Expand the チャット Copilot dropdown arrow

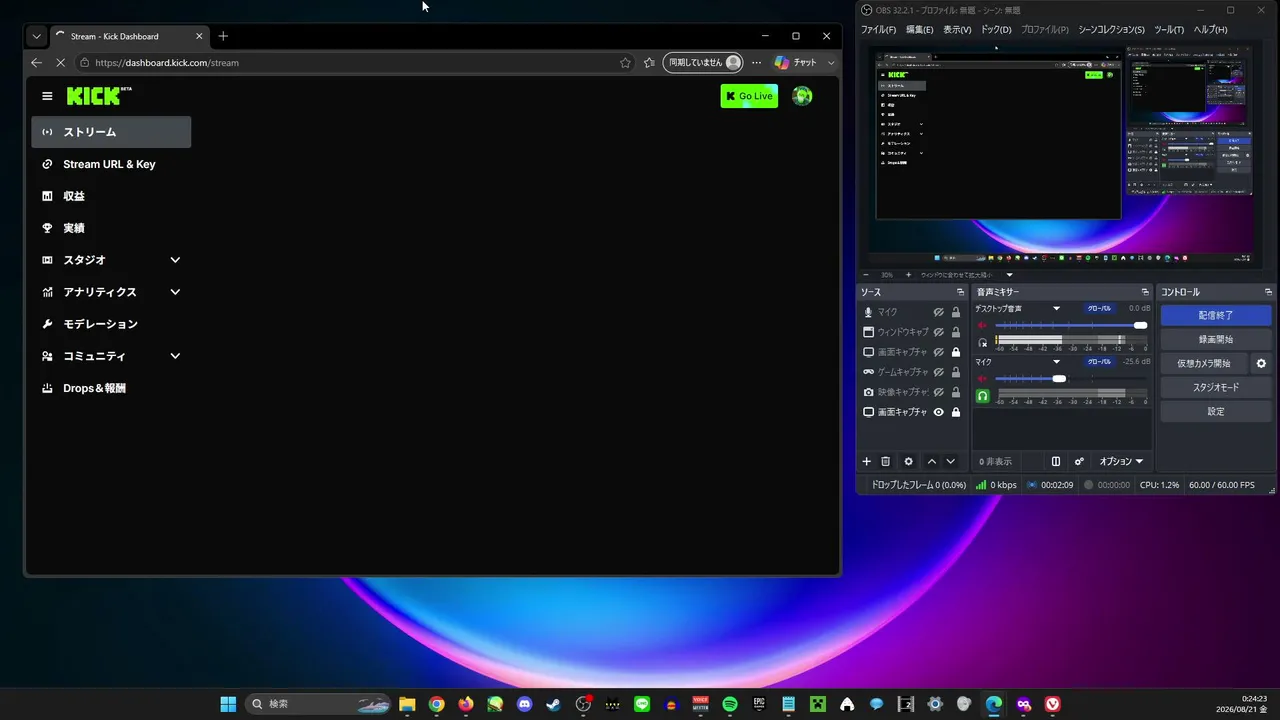tap(831, 62)
